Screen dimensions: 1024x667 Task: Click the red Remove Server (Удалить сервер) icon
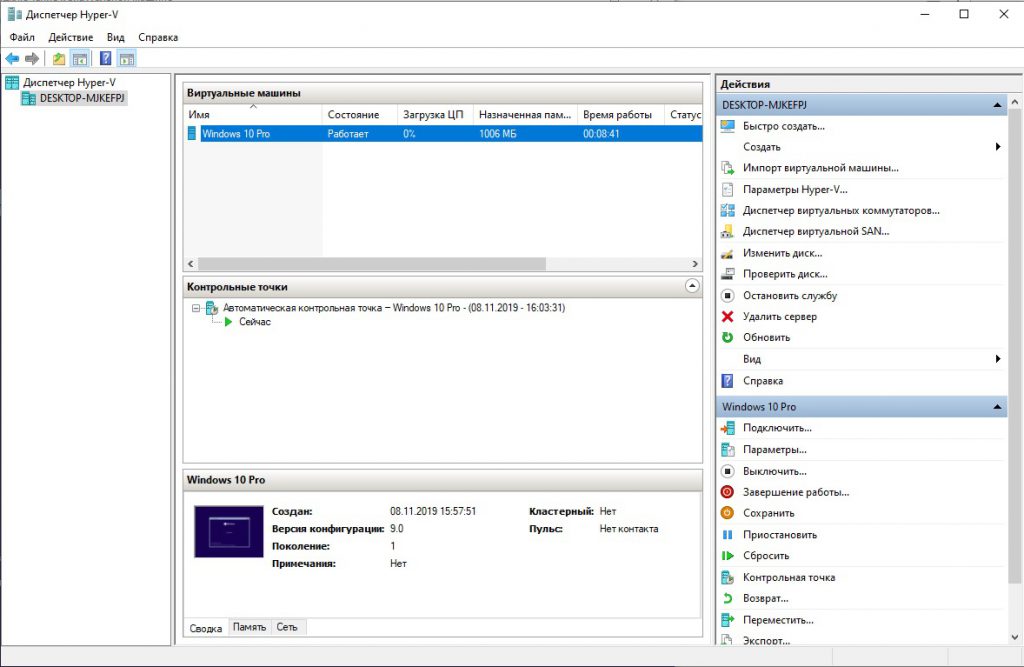(727, 317)
